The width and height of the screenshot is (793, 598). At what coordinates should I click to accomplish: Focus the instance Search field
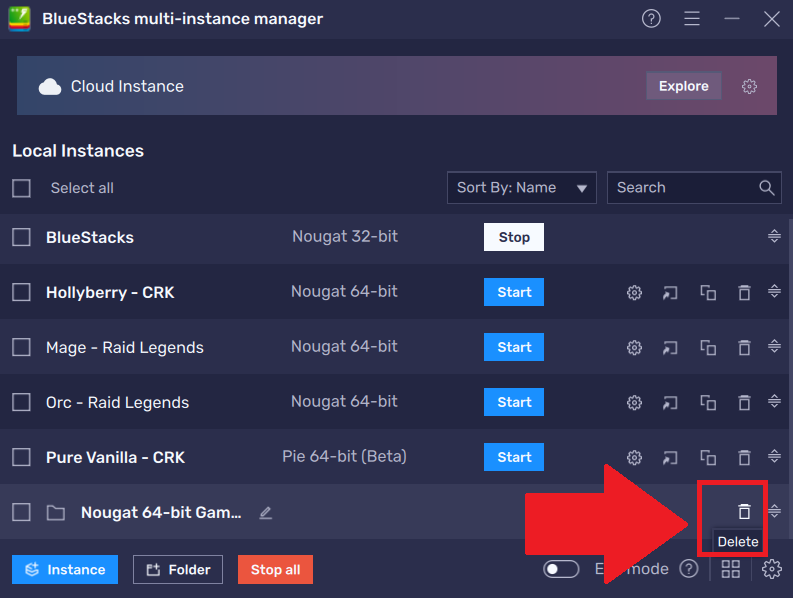(x=694, y=188)
